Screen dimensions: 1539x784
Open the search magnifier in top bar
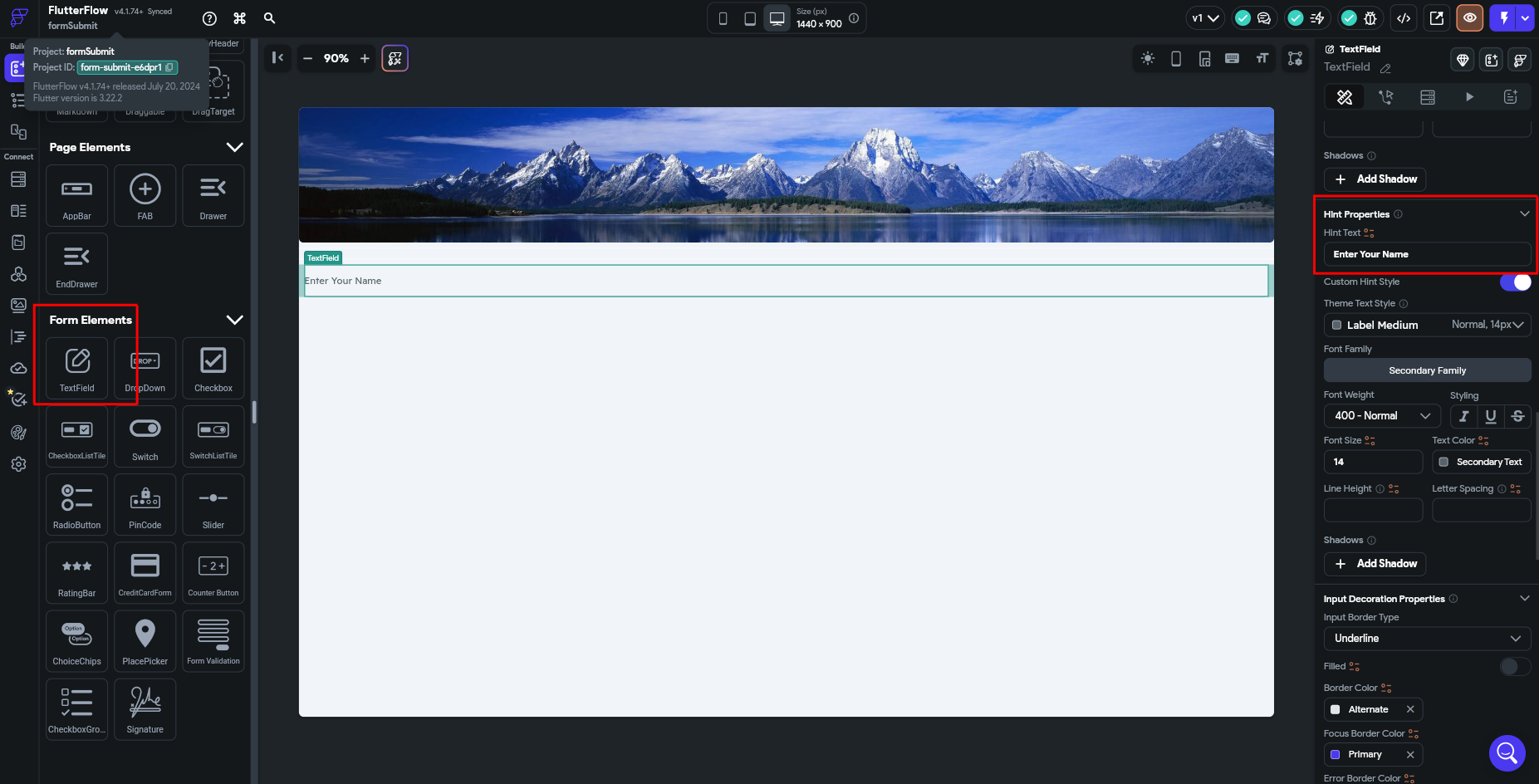pyautogui.click(x=269, y=18)
